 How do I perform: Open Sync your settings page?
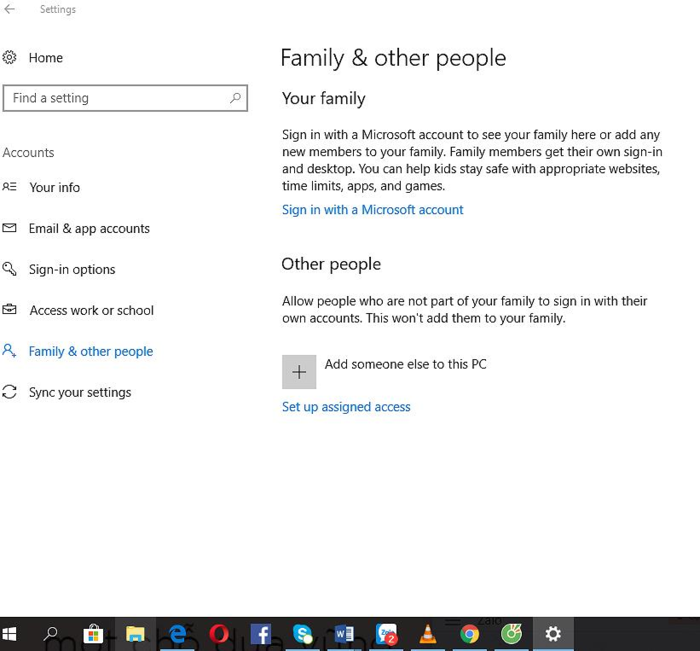point(79,392)
